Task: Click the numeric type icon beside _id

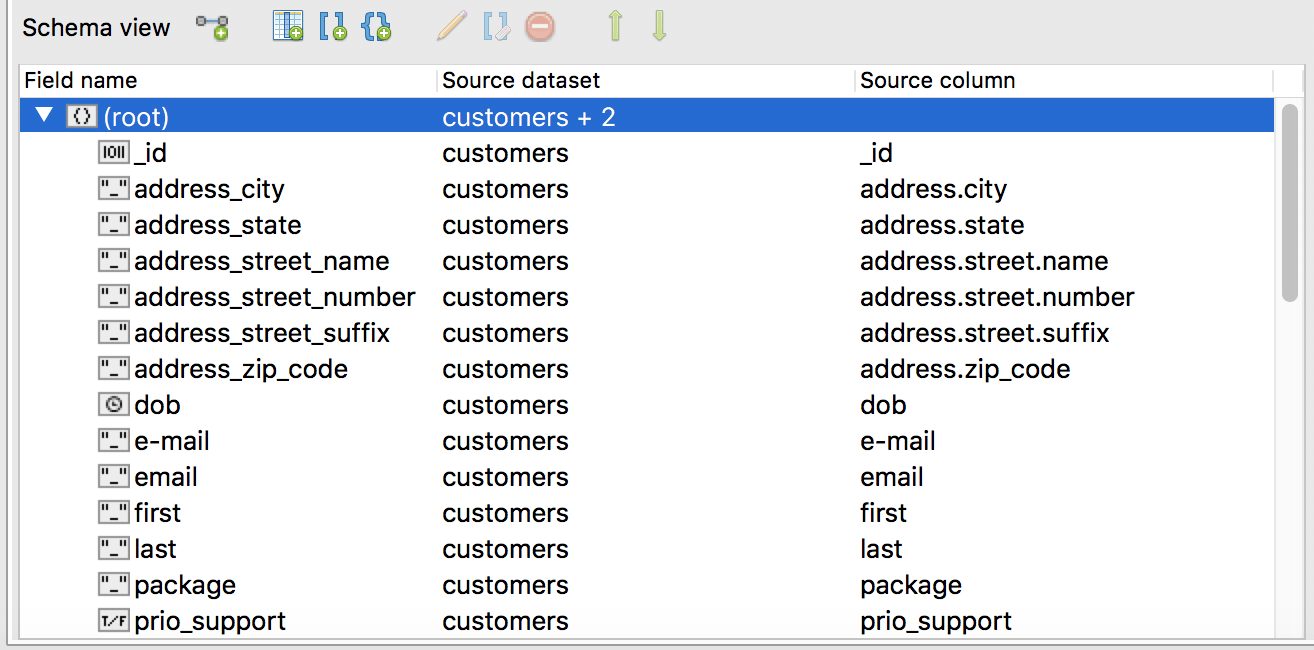Action: (x=113, y=152)
